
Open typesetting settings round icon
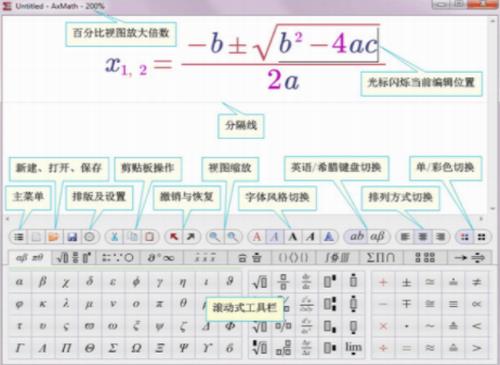pyautogui.click(x=89, y=237)
